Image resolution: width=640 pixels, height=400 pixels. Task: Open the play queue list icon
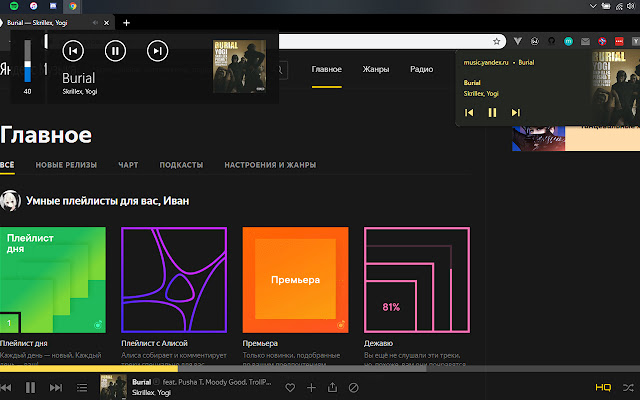(x=82, y=387)
